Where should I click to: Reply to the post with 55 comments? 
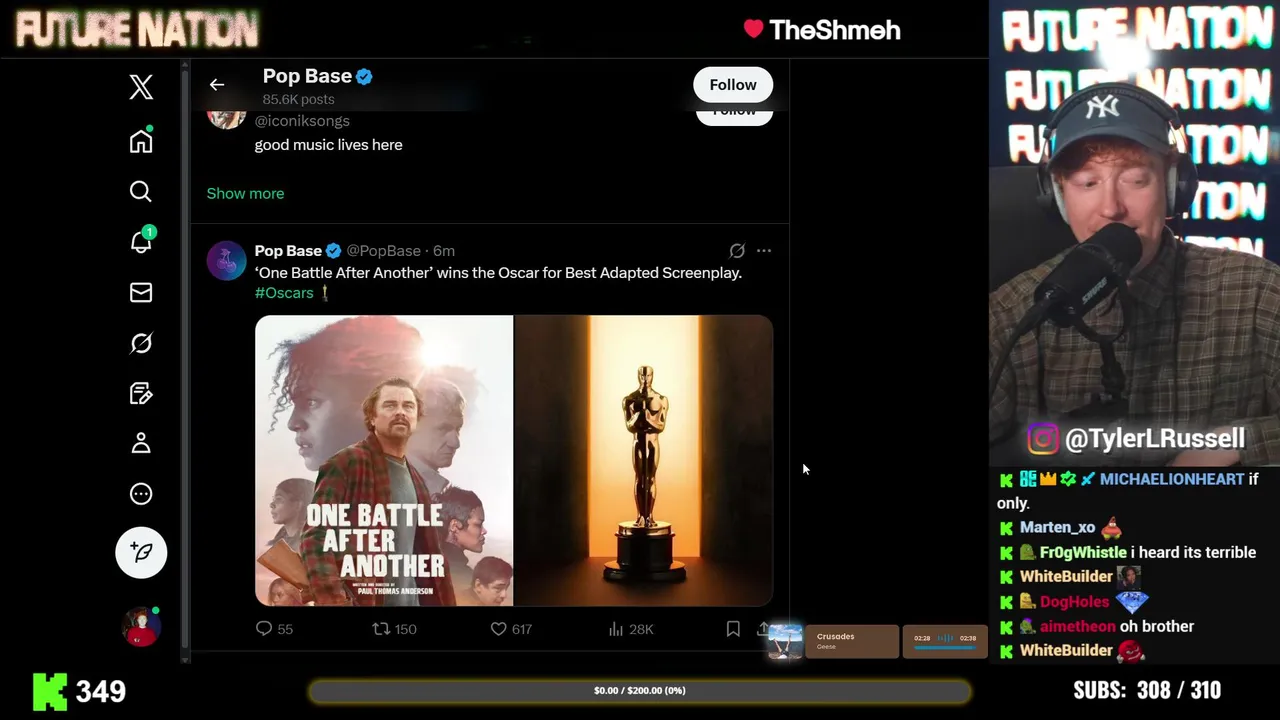click(274, 629)
